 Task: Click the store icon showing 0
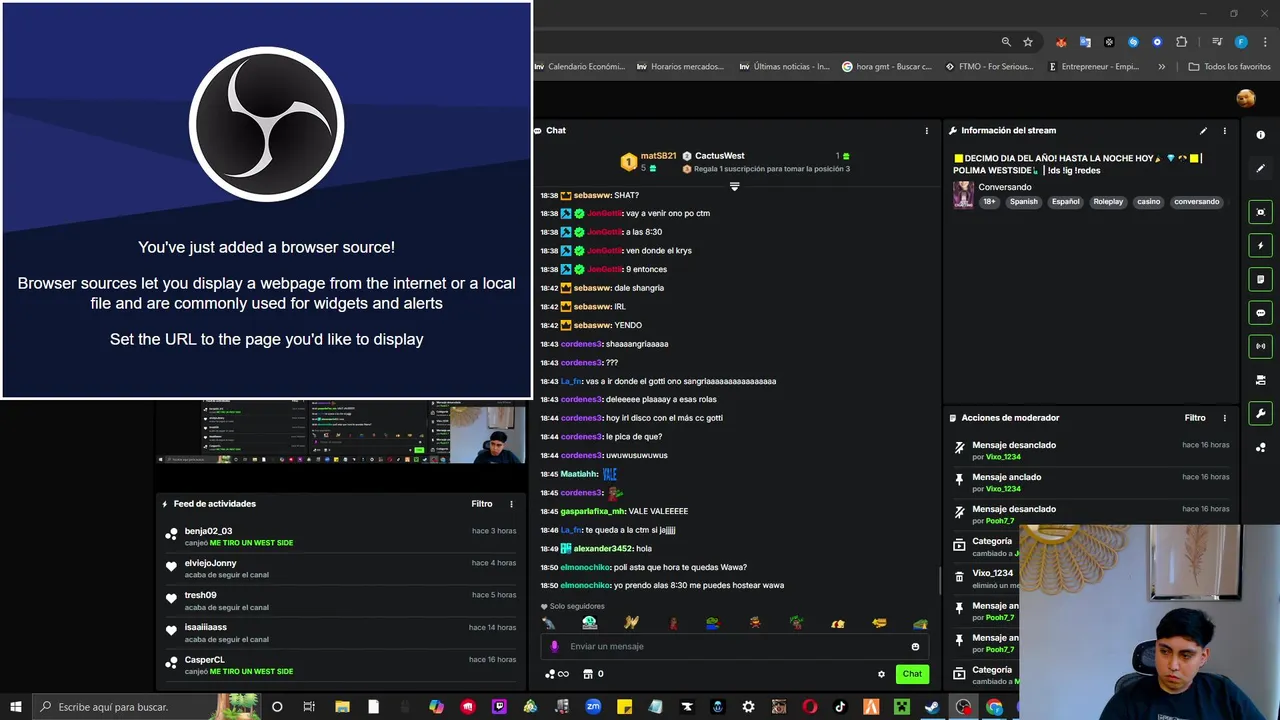[593, 674]
